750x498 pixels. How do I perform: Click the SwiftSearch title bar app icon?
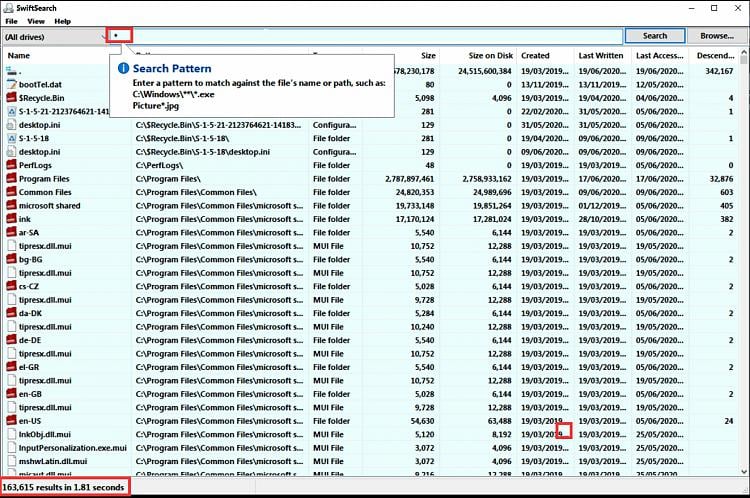pyautogui.click(x=9, y=8)
